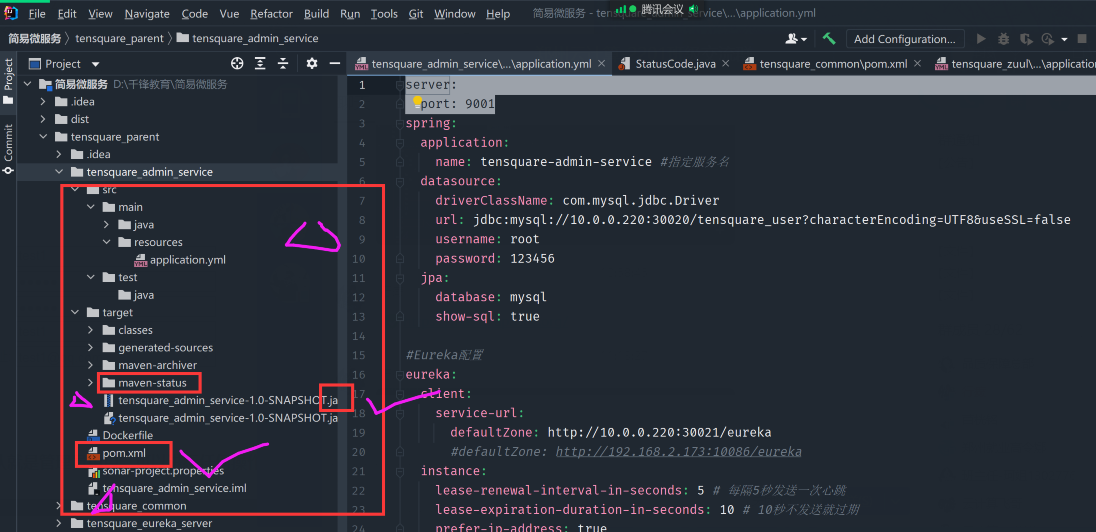Viewport: 1096px width, 532px height.
Task: Hide the Project panel with minus icon
Action: [334, 64]
